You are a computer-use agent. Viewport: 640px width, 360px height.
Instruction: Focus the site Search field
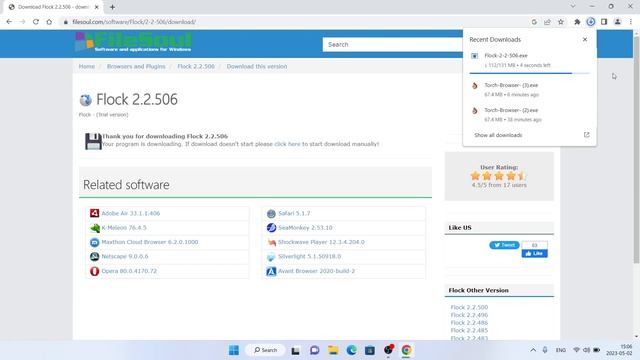[393, 44]
